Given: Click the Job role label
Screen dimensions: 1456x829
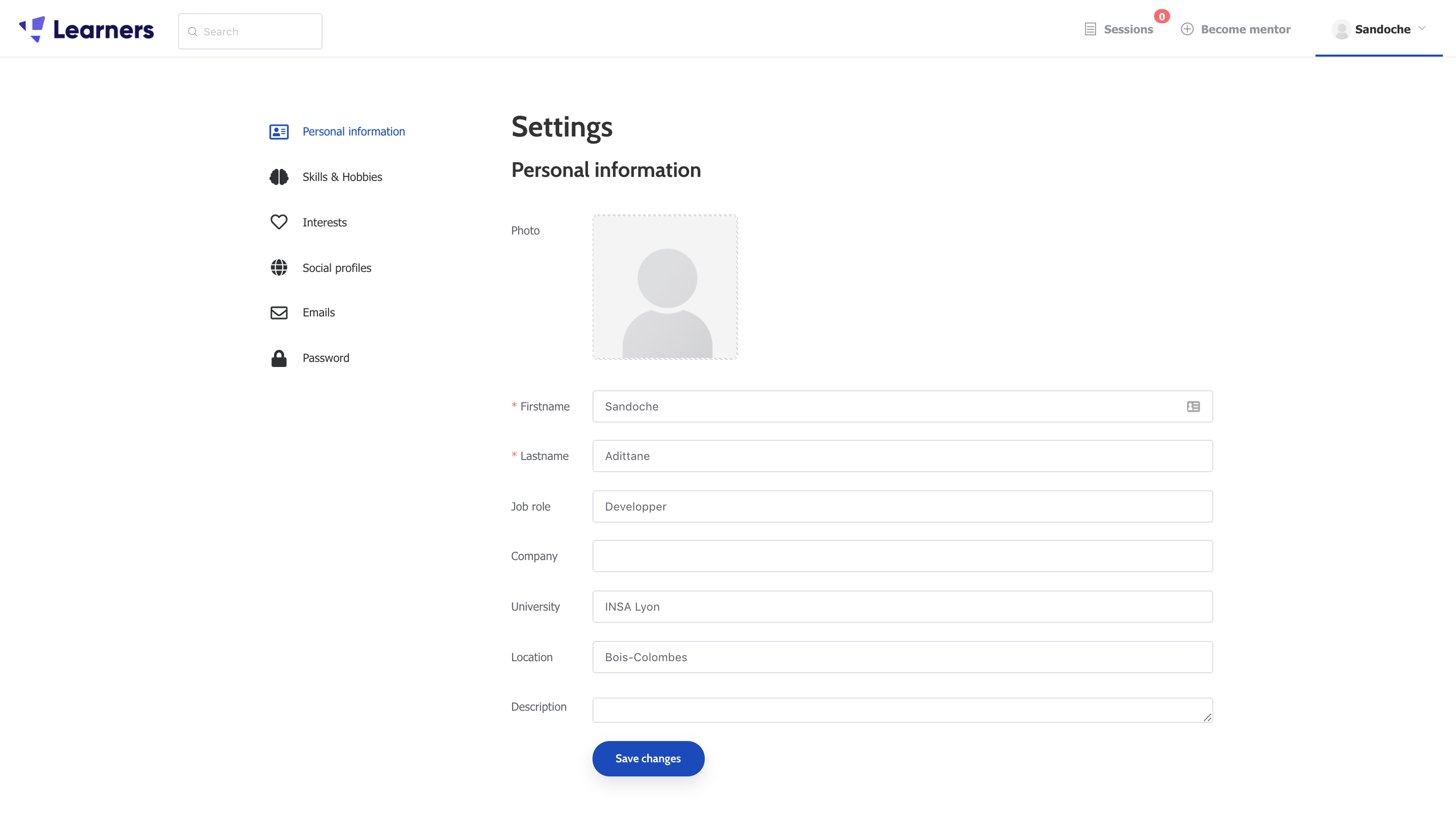Looking at the screenshot, I should click(x=531, y=506).
